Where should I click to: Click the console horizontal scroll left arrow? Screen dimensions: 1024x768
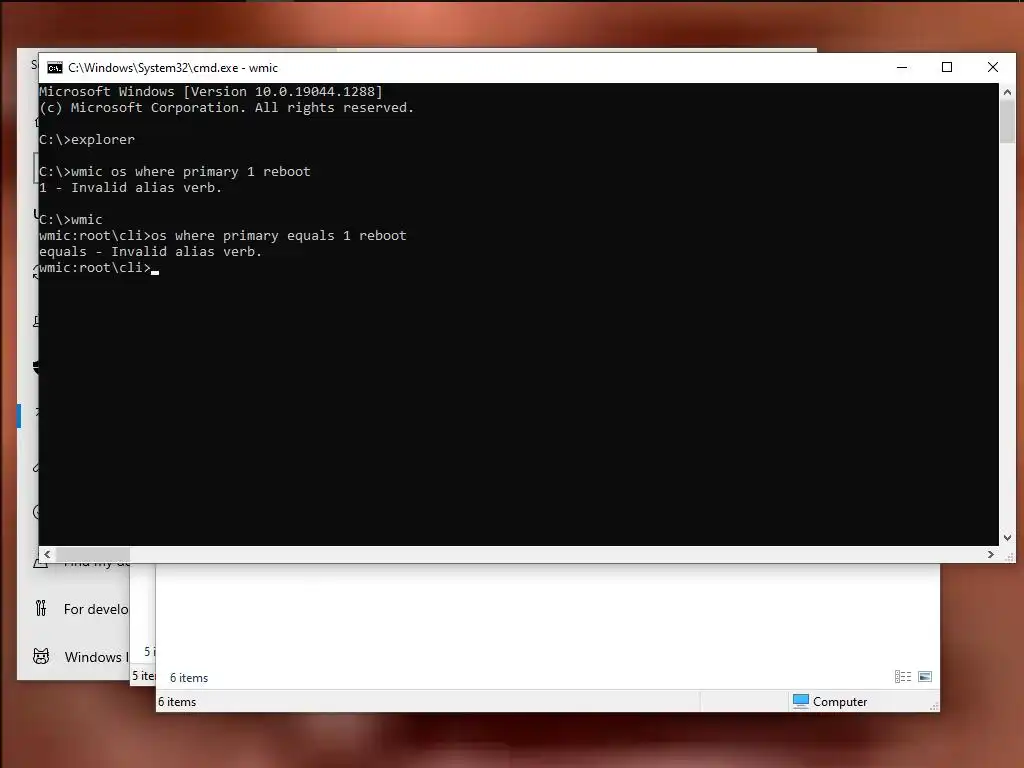pyautogui.click(x=47, y=554)
